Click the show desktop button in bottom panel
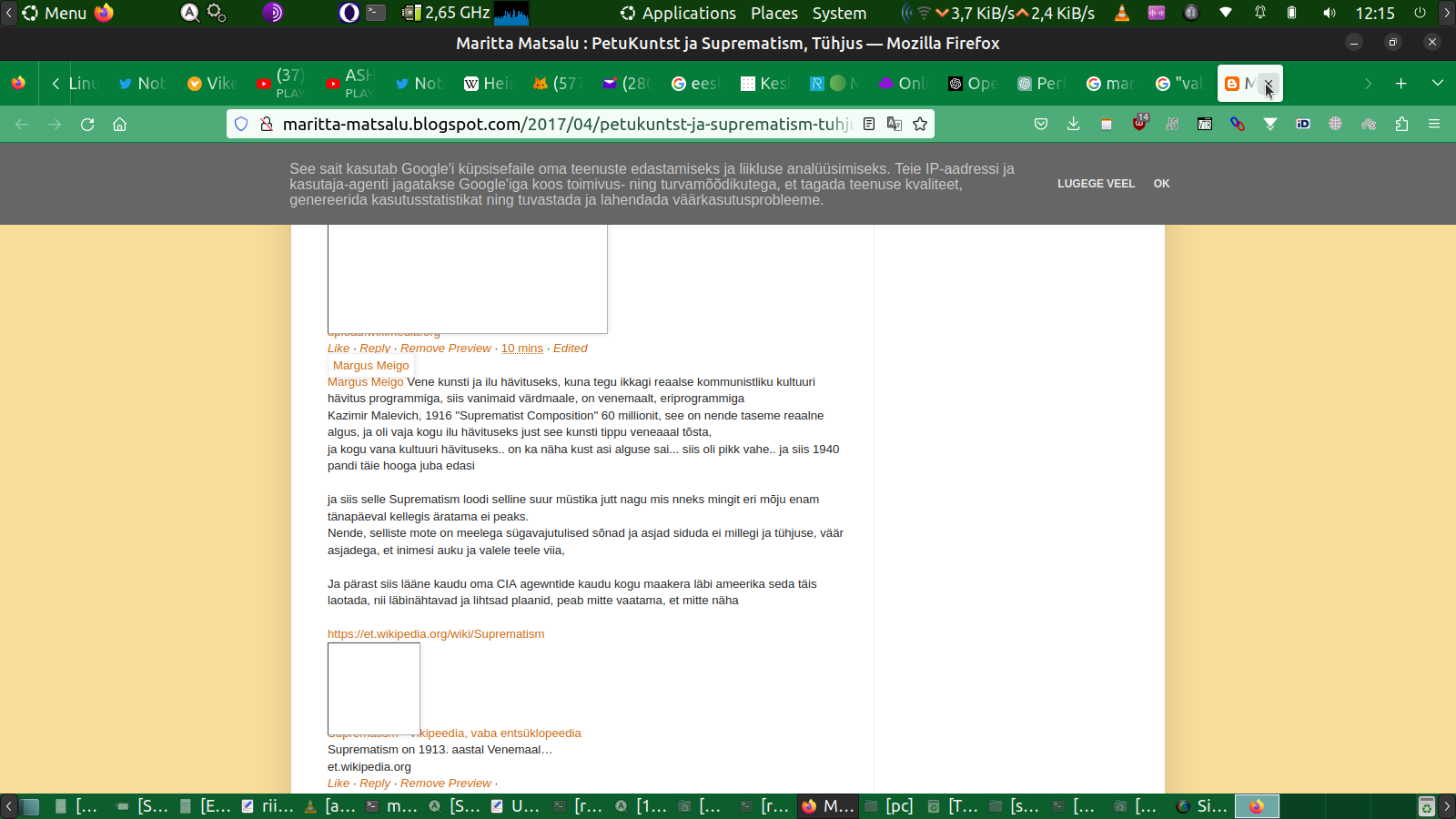The height and width of the screenshot is (819, 1456). [x=30, y=806]
